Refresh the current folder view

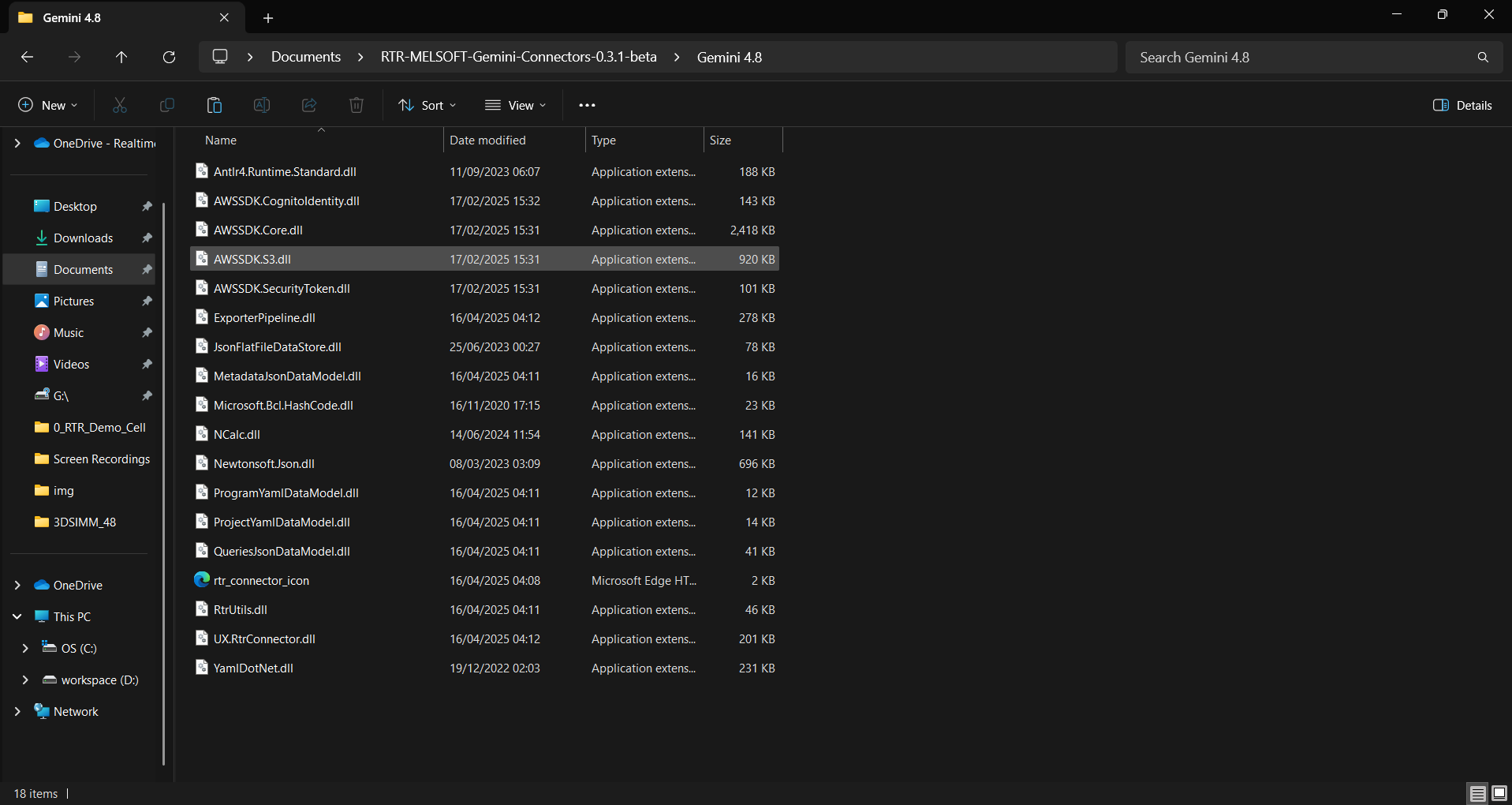169,57
